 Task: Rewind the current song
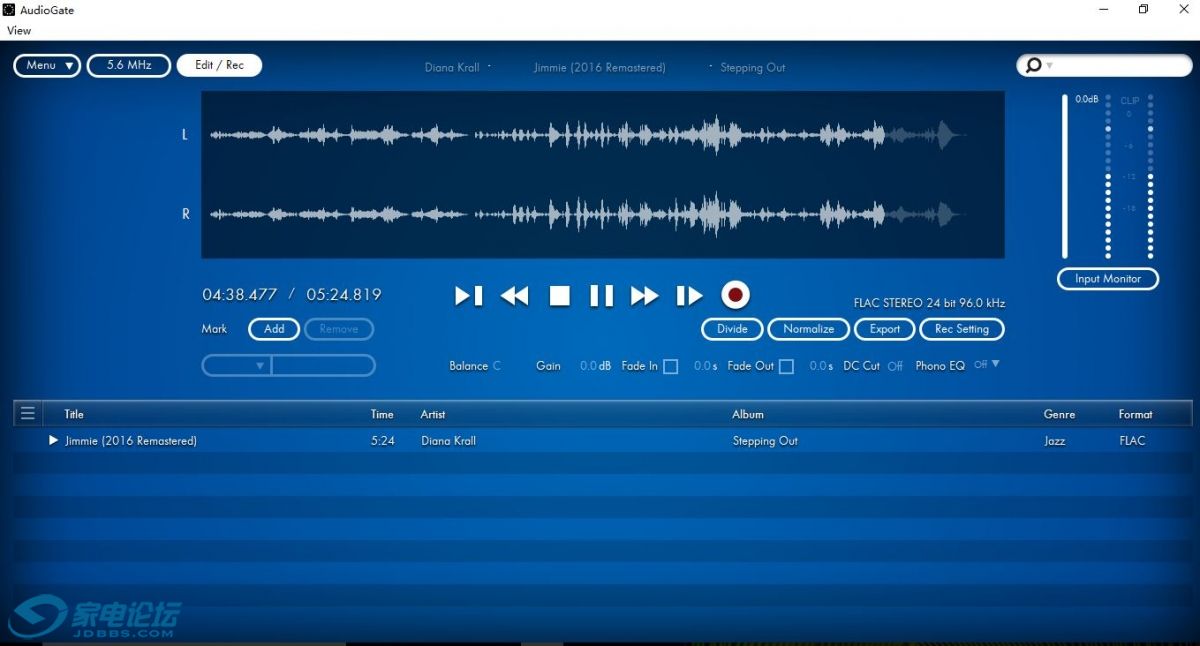(514, 295)
